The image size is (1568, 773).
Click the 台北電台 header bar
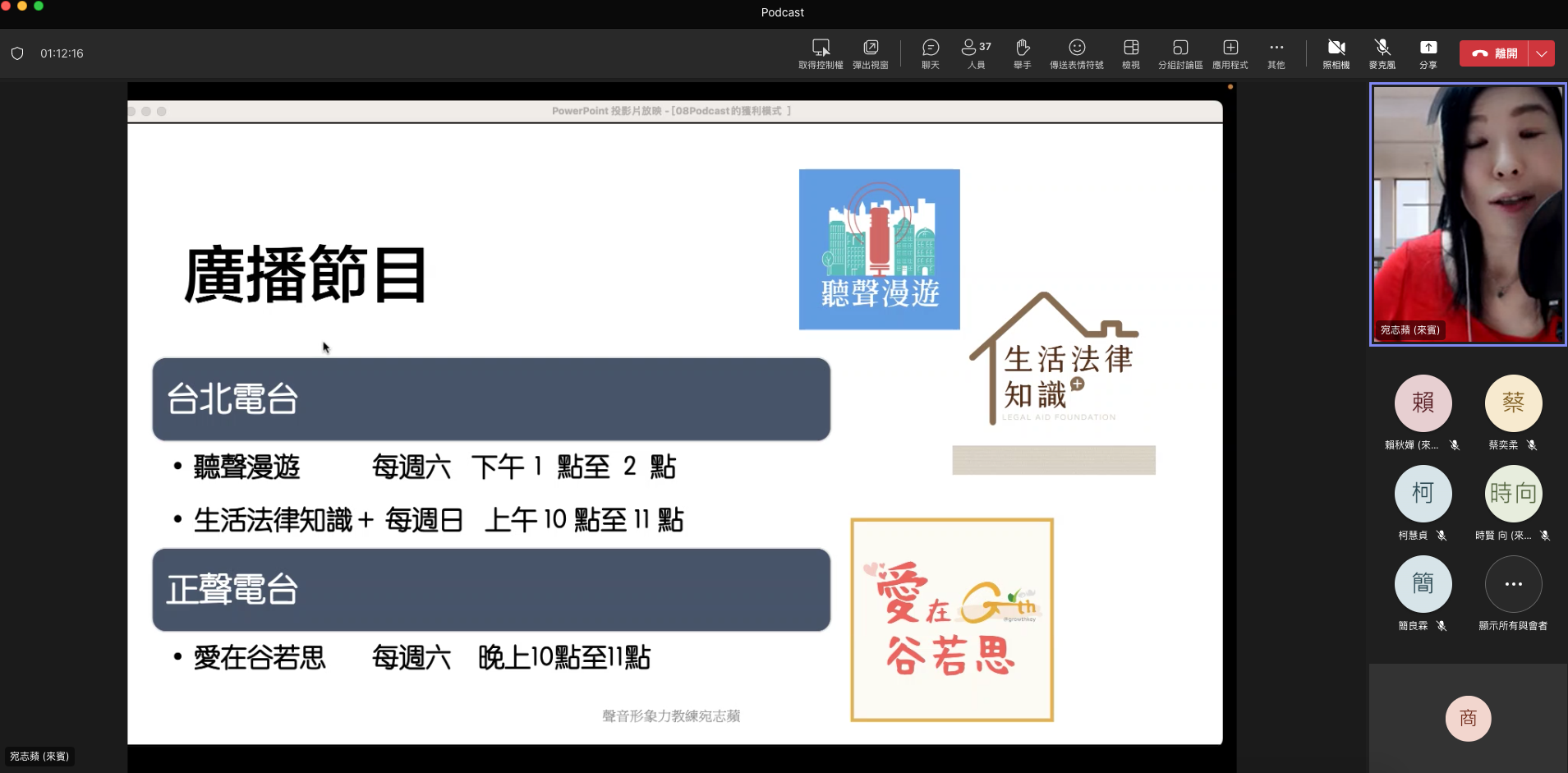pos(491,399)
